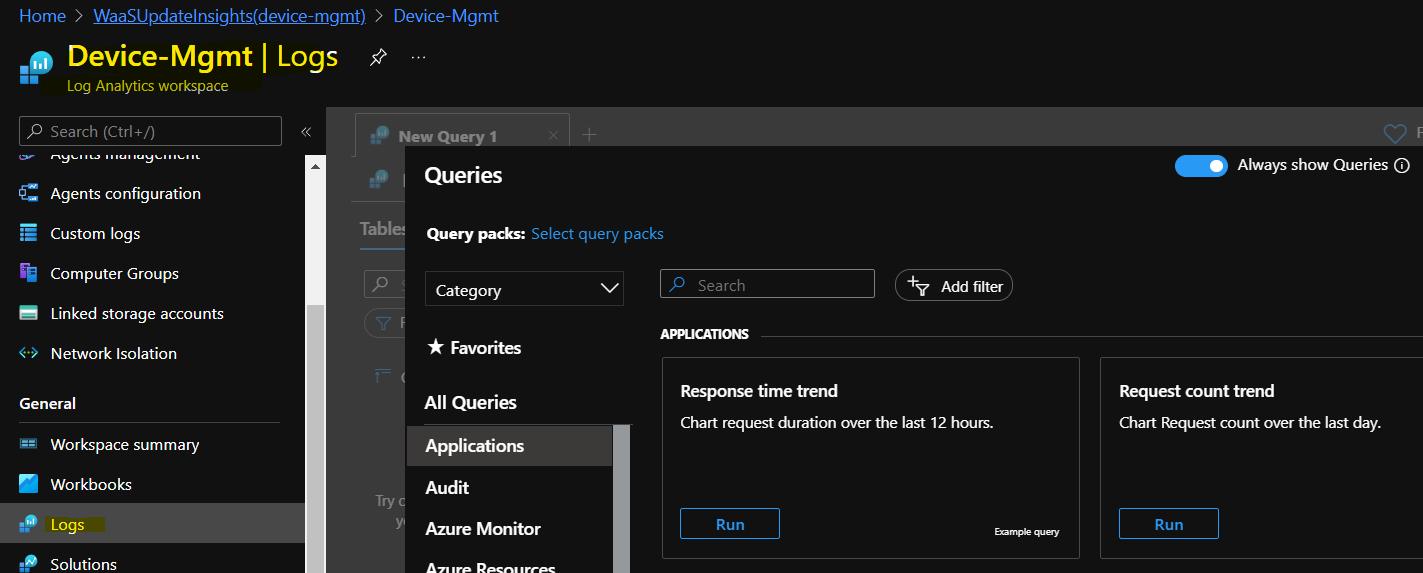The image size is (1423, 573).
Task: Click the Agents configuration icon
Action: click(x=29, y=193)
